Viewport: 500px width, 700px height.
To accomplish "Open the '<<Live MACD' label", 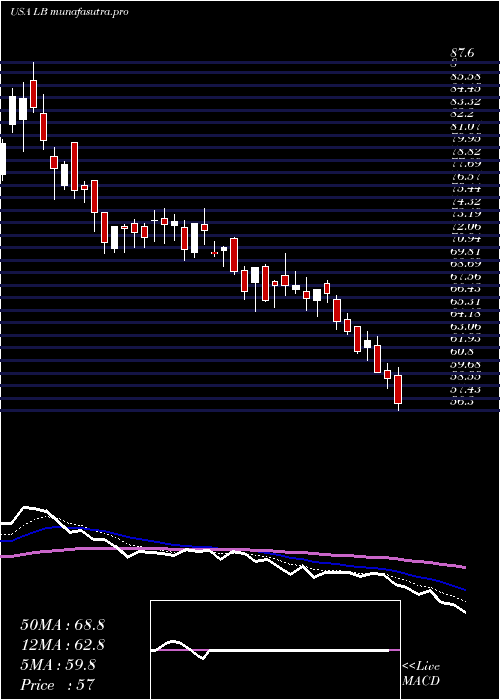I will tap(421, 674).
